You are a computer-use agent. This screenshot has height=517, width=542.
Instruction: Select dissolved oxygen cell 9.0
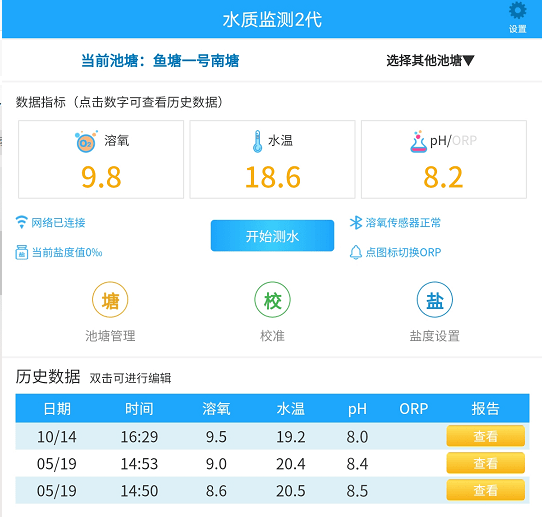point(216,464)
